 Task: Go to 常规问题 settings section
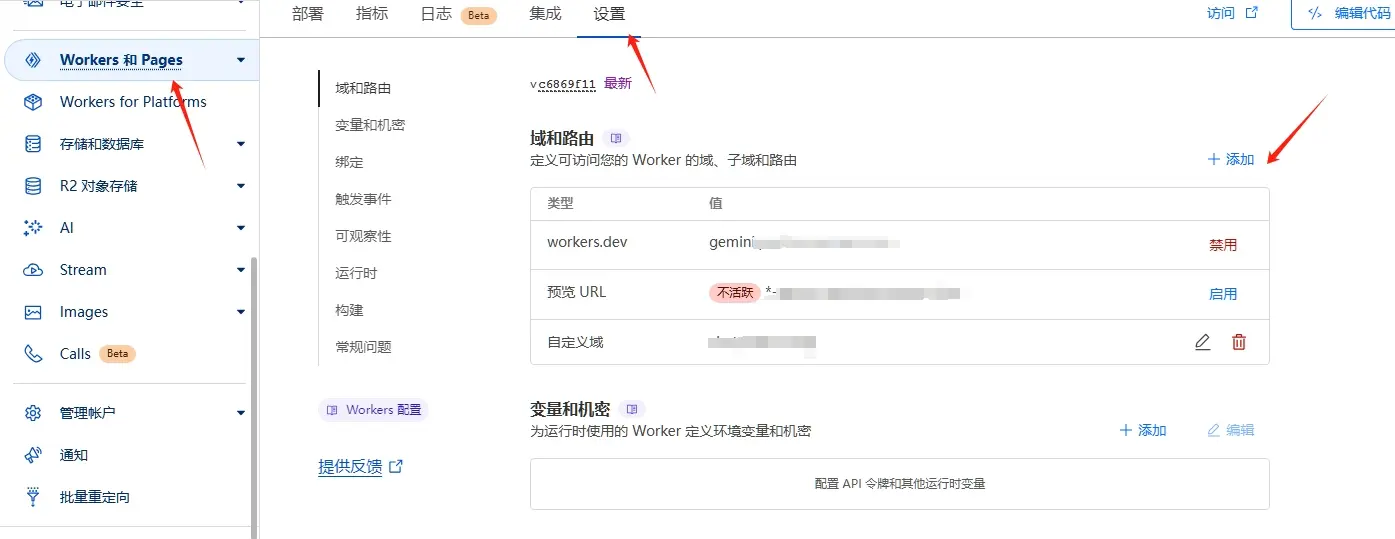363,347
